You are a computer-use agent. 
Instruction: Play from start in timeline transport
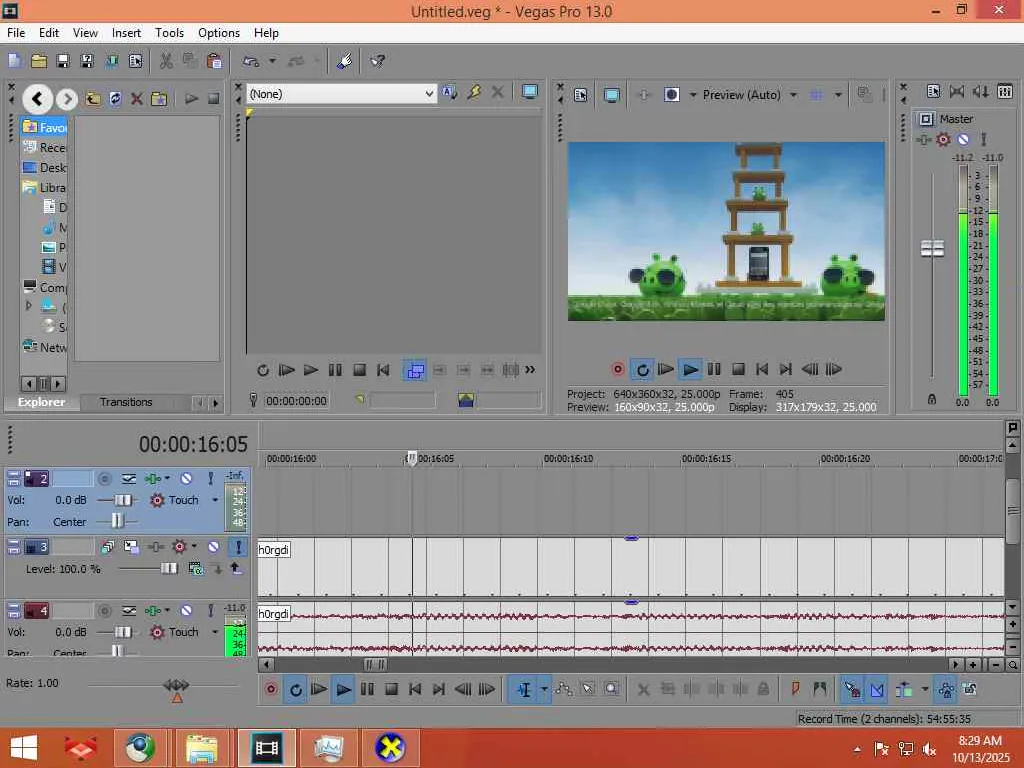click(x=319, y=690)
